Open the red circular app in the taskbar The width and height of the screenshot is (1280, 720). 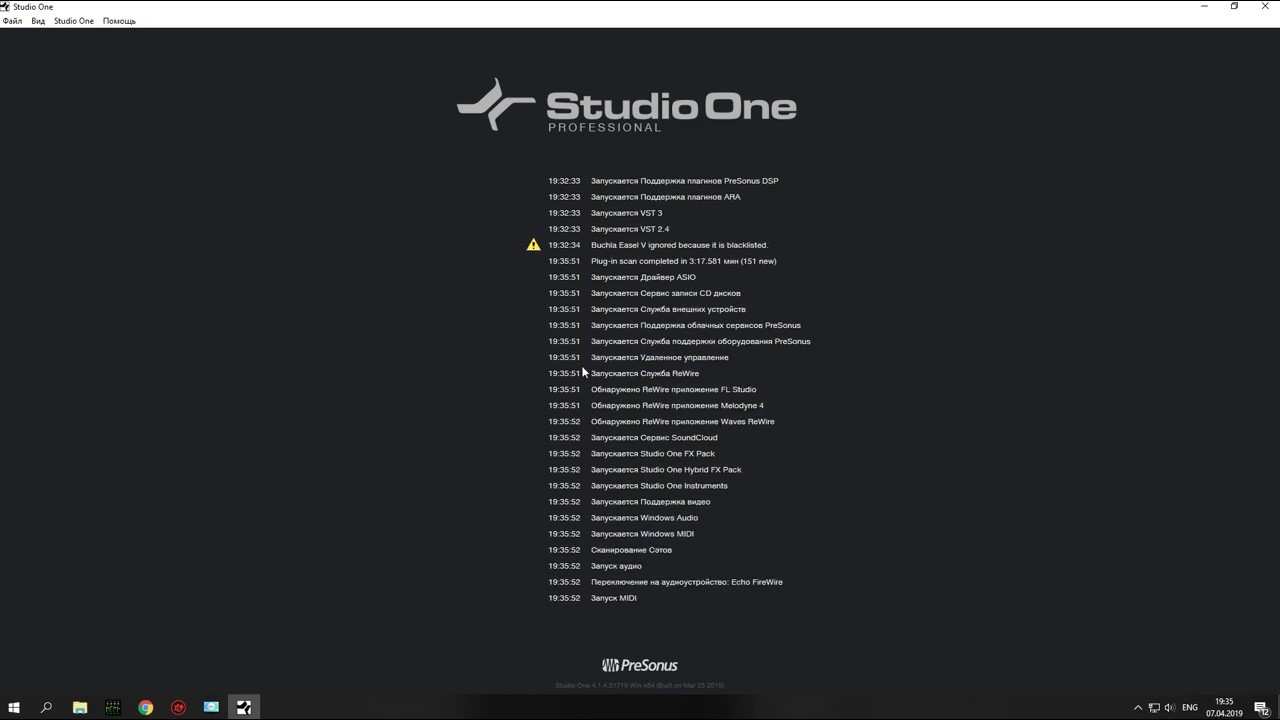tap(179, 707)
